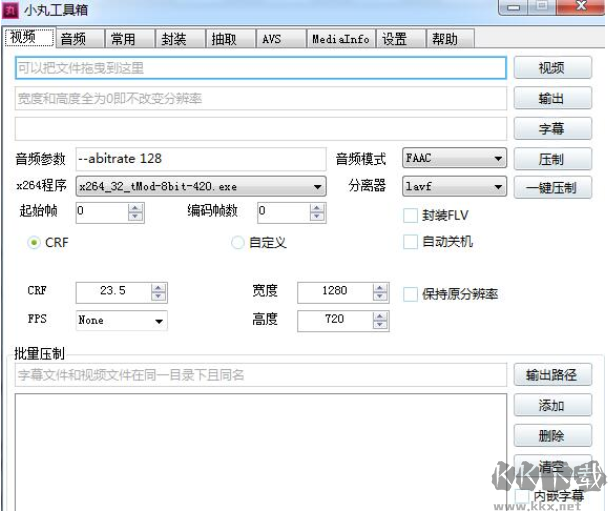Decrease the CRF value with down arrow
This screenshot has width=608, height=513.
pyautogui.click(x=158, y=297)
